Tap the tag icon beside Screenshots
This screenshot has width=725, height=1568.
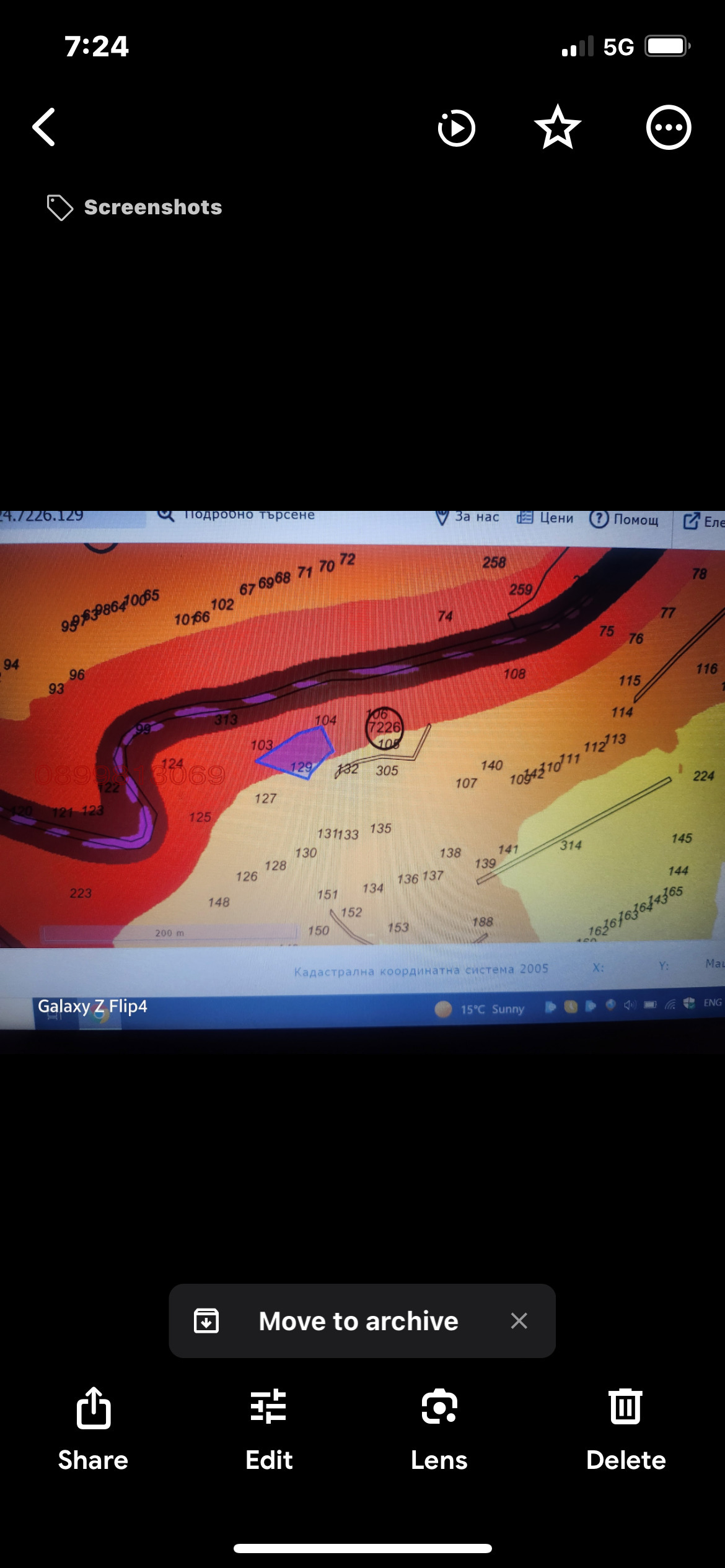pyautogui.click(x=59, y=207)
